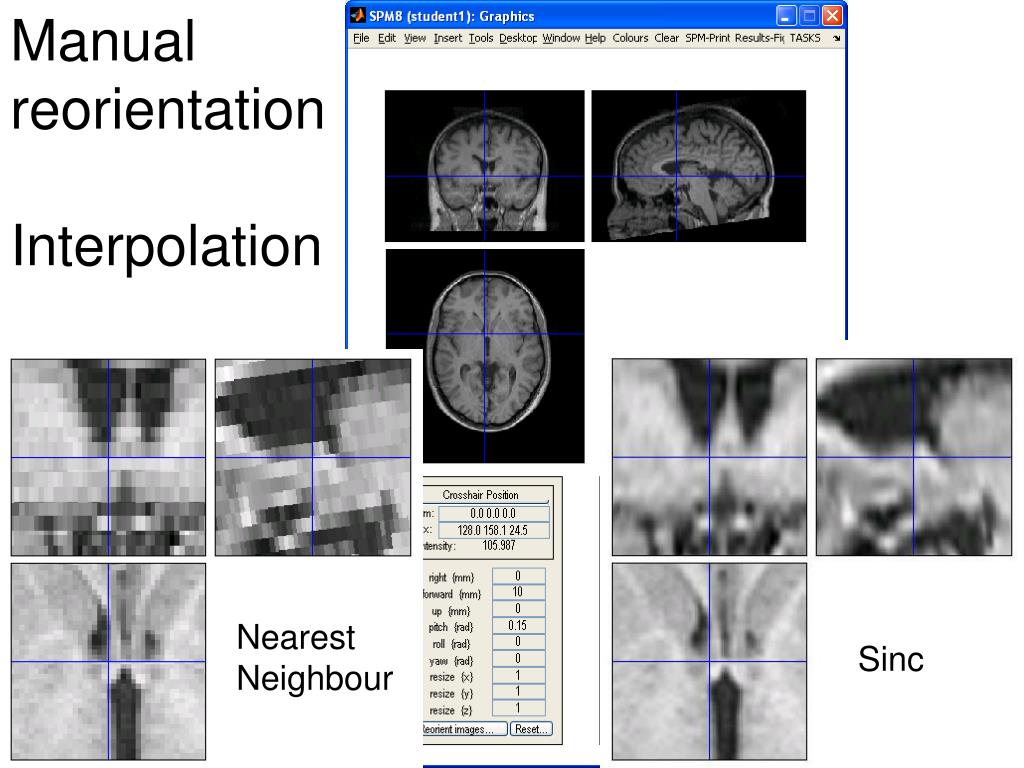
Task: Click the Manual reorientation heading
Action: tap(168, 75)
